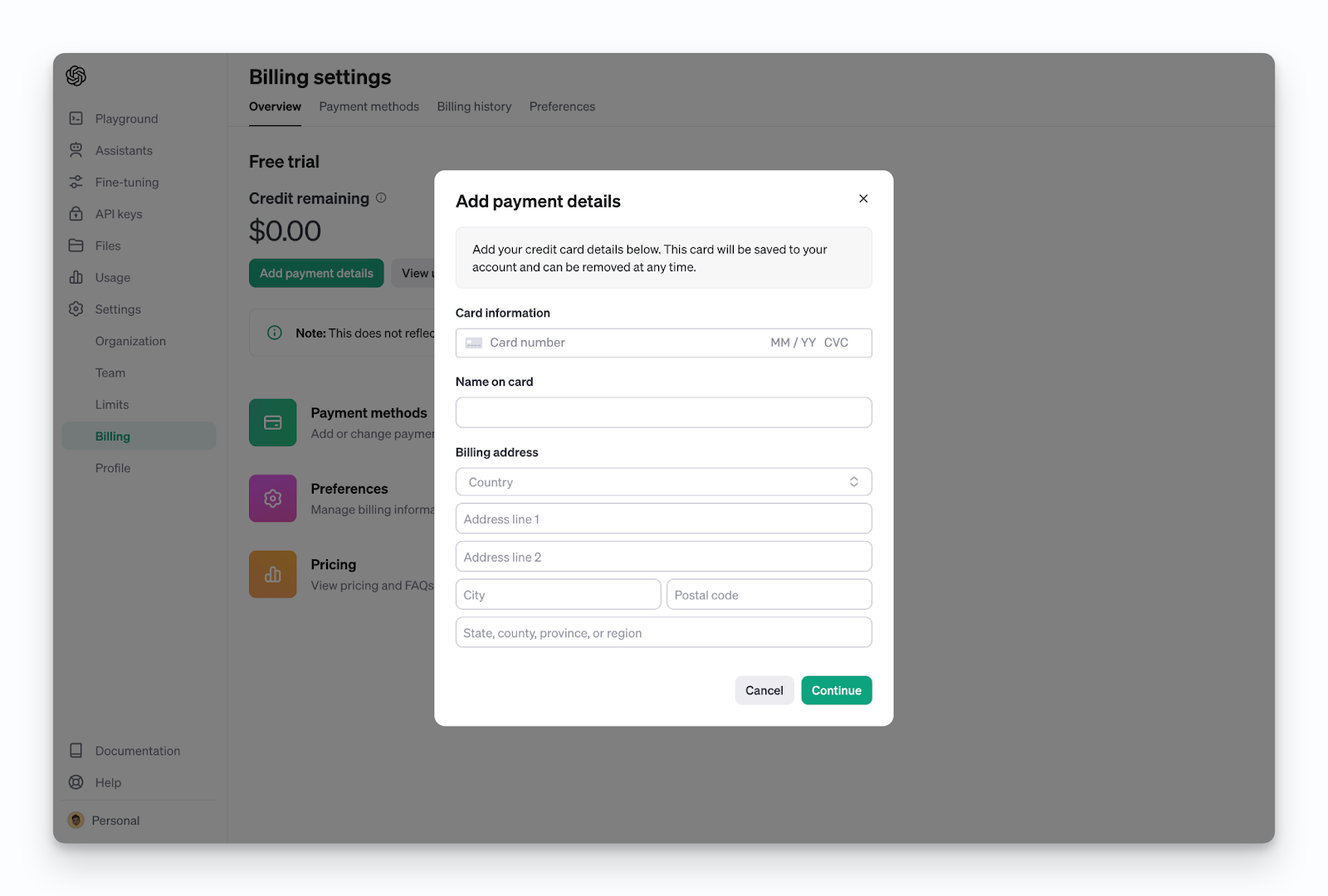
Task: Click the Credit remaining info icon
Action: tap(381, 198)
